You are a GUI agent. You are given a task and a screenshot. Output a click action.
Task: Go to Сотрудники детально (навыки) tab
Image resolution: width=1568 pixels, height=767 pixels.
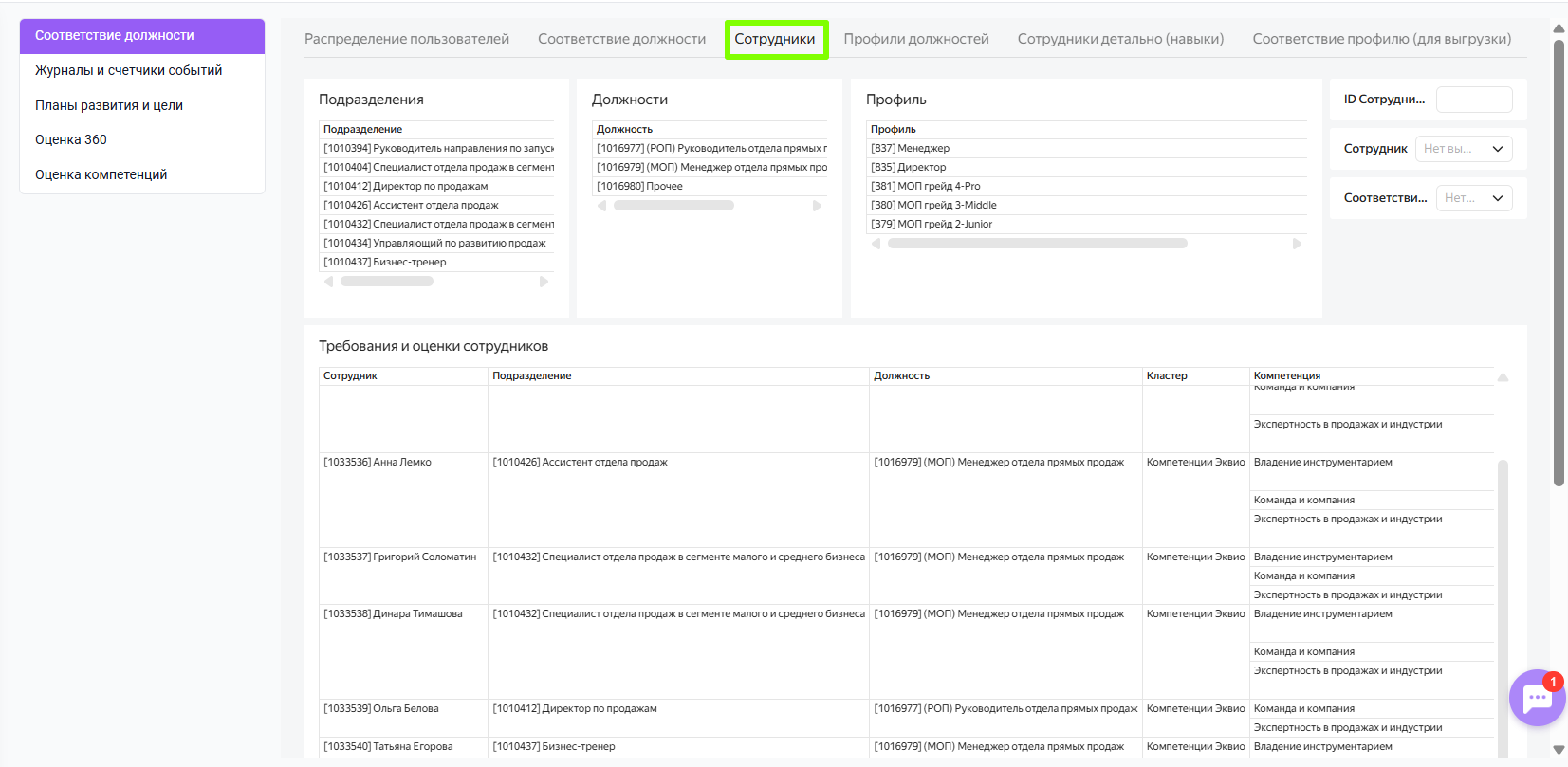(1120, 39)
